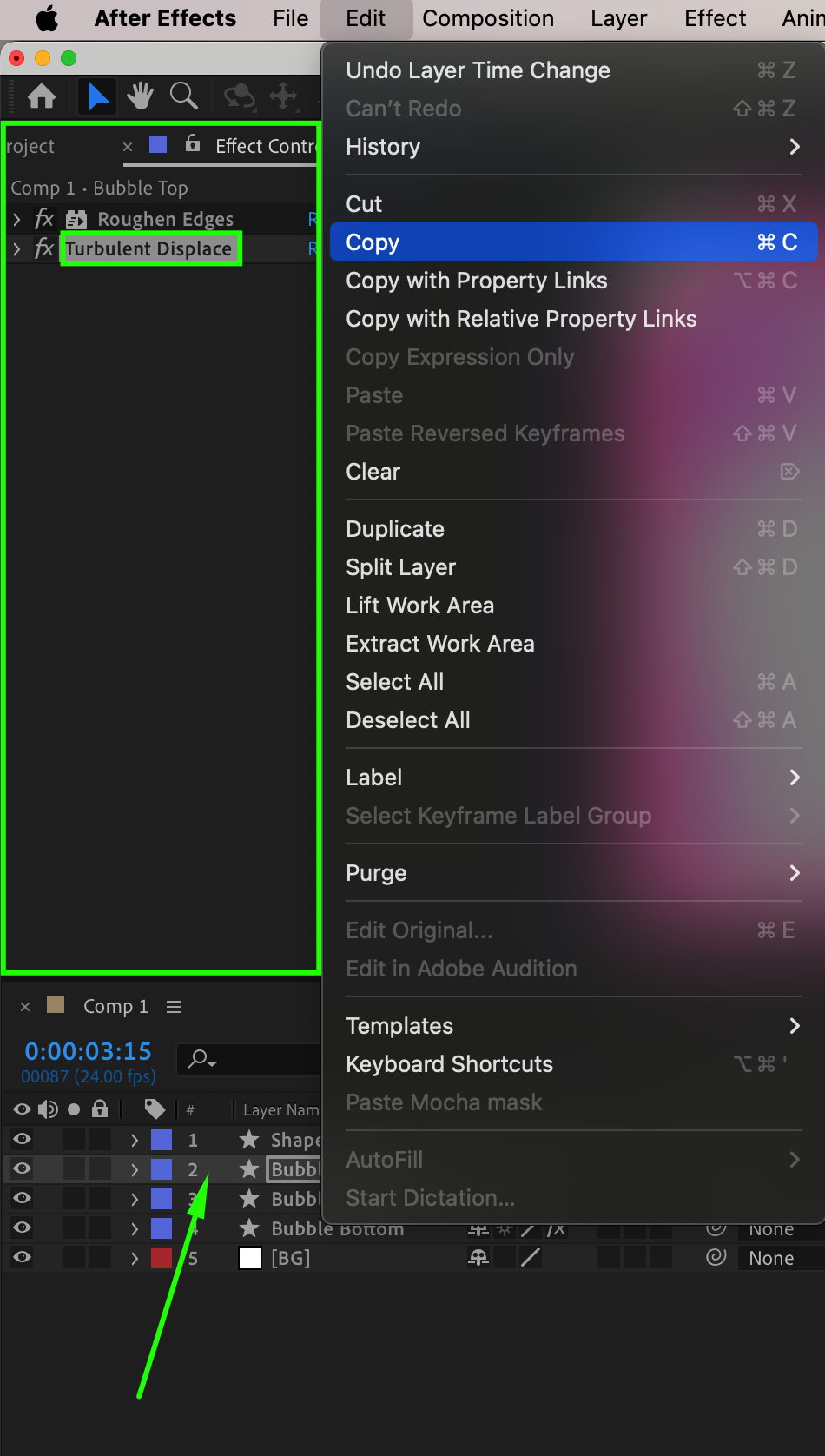Screen dimensions: 825x1456
Task: Open the Composition menu in menu bar
Action: pos(488,18)
